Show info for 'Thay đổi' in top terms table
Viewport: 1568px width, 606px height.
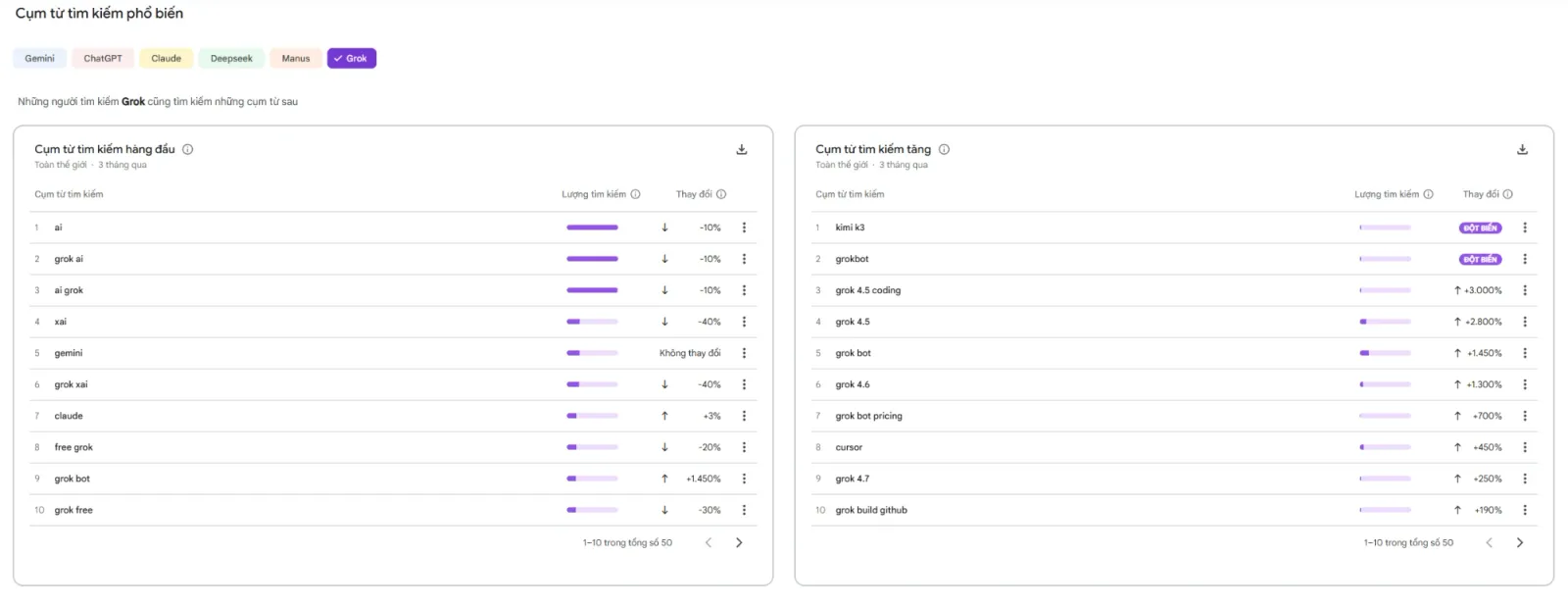pos(721,194)
